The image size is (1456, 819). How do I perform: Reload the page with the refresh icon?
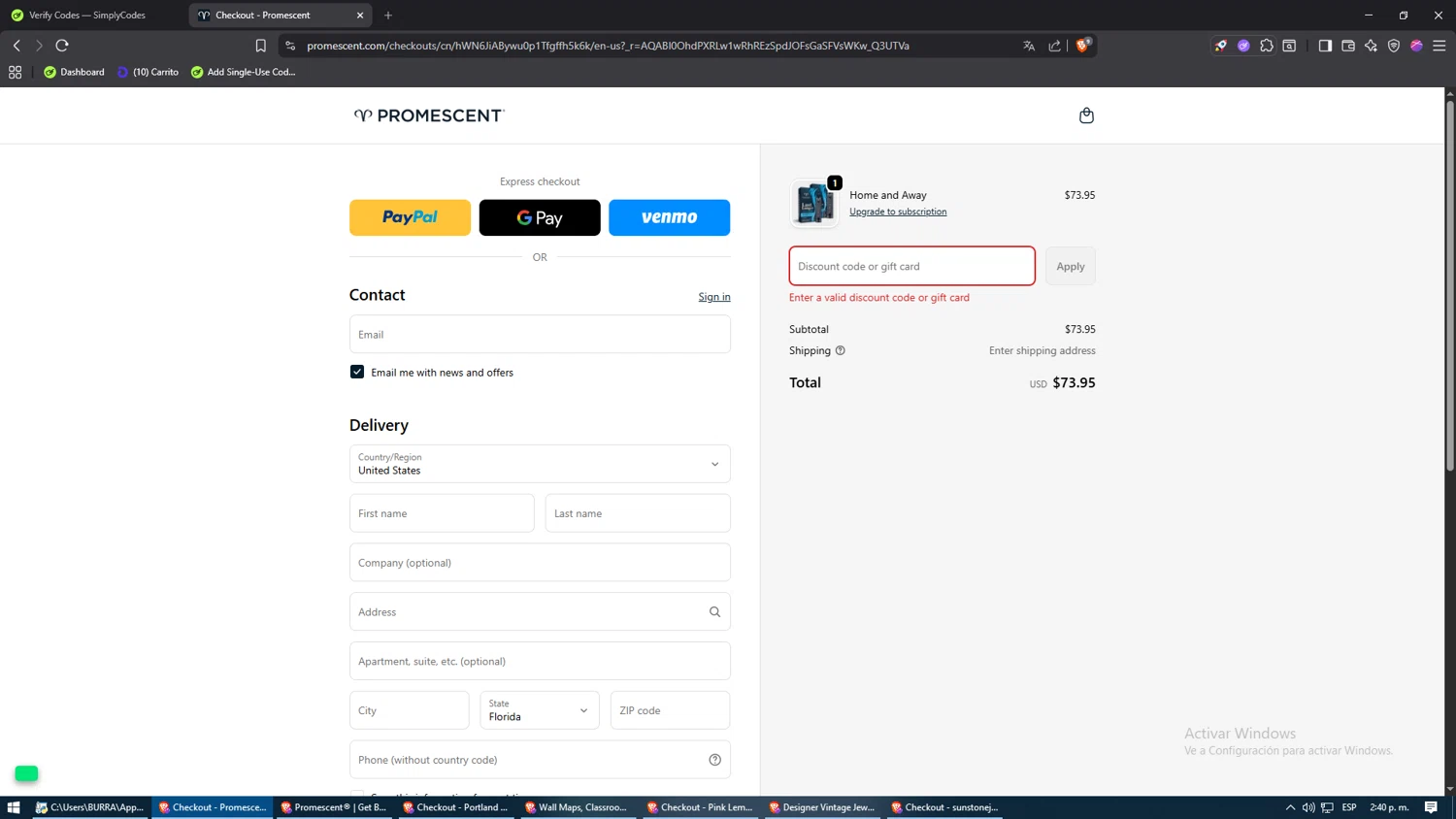pos(62,46)
